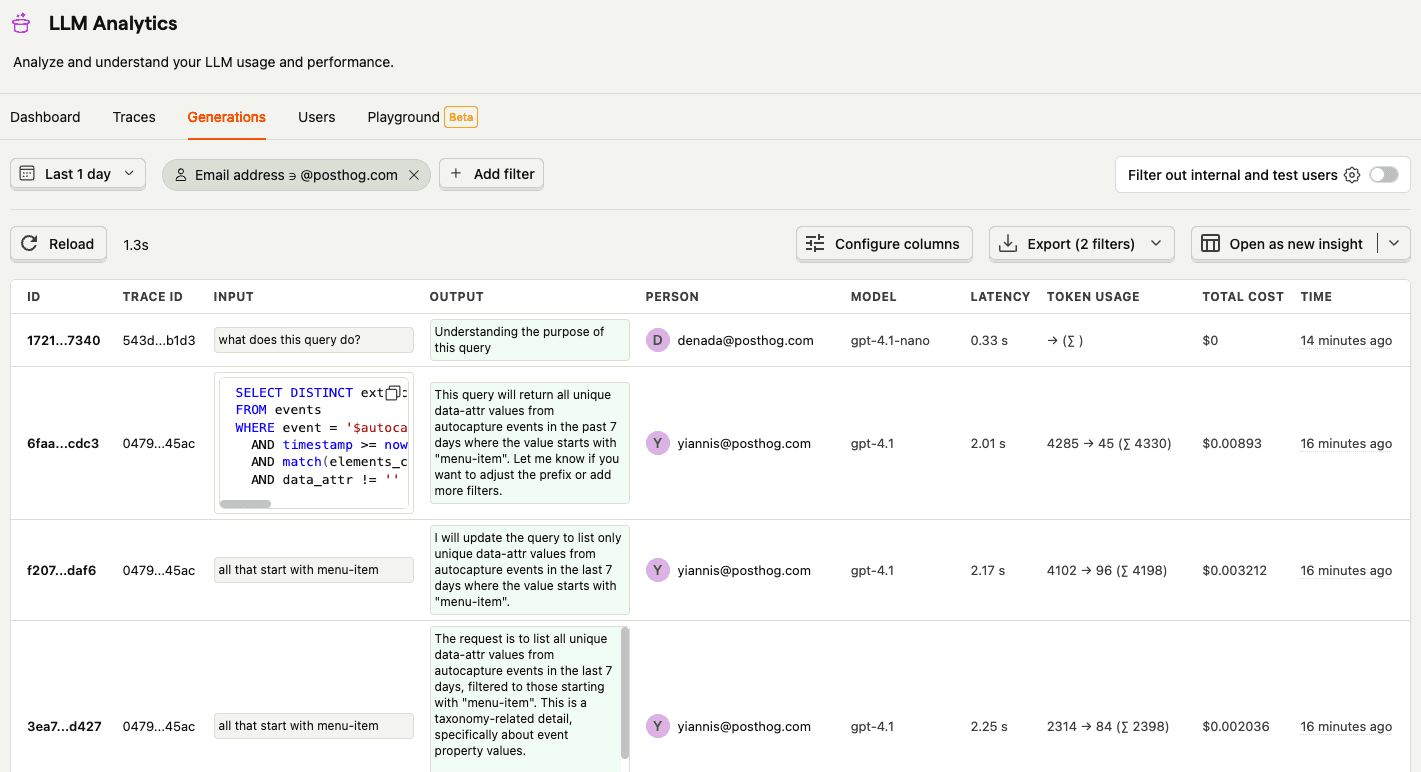Click the Y avatar in row 6faa...cdc3
The image size is (1421, 772).
(x=657, y=443)
